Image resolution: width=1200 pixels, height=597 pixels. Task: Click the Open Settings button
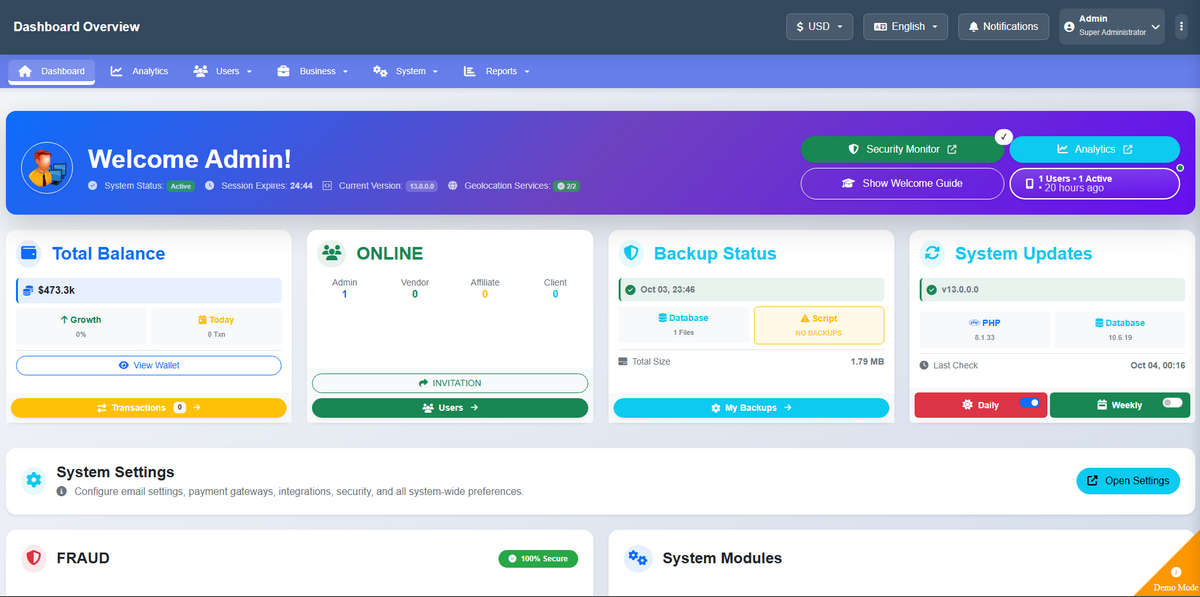tap(1128, 480)
